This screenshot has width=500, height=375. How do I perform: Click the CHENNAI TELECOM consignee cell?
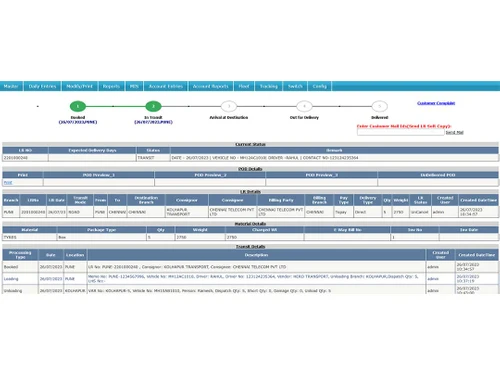[233, 212]
